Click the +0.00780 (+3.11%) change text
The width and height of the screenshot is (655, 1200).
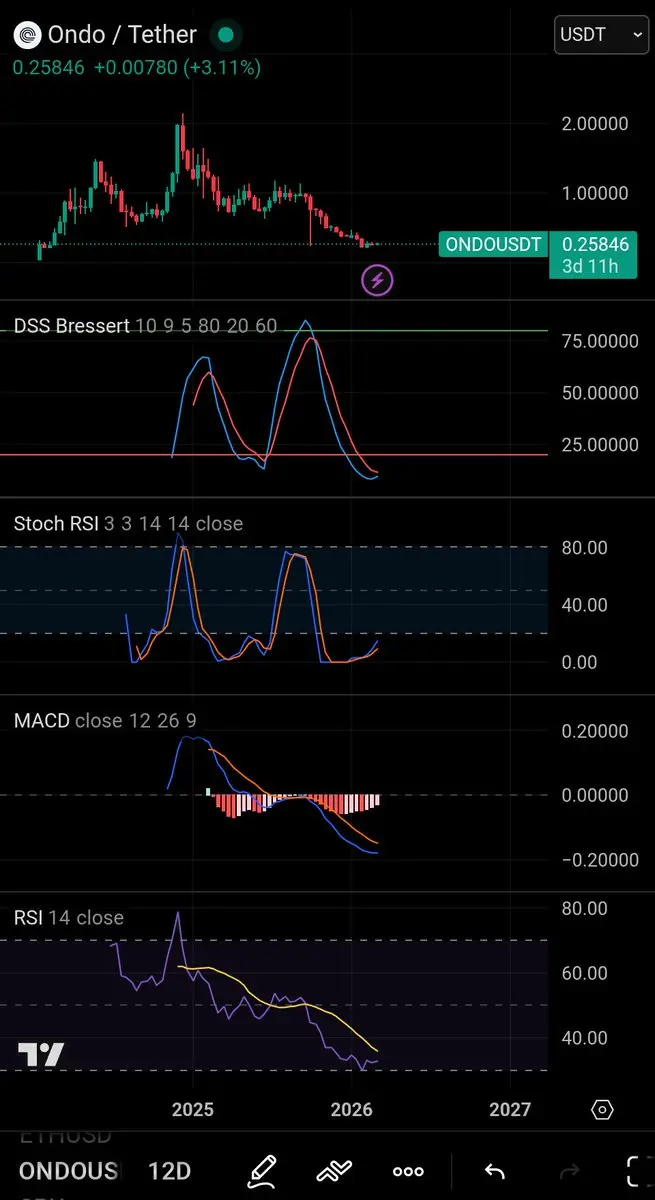(x=177, y=68)
